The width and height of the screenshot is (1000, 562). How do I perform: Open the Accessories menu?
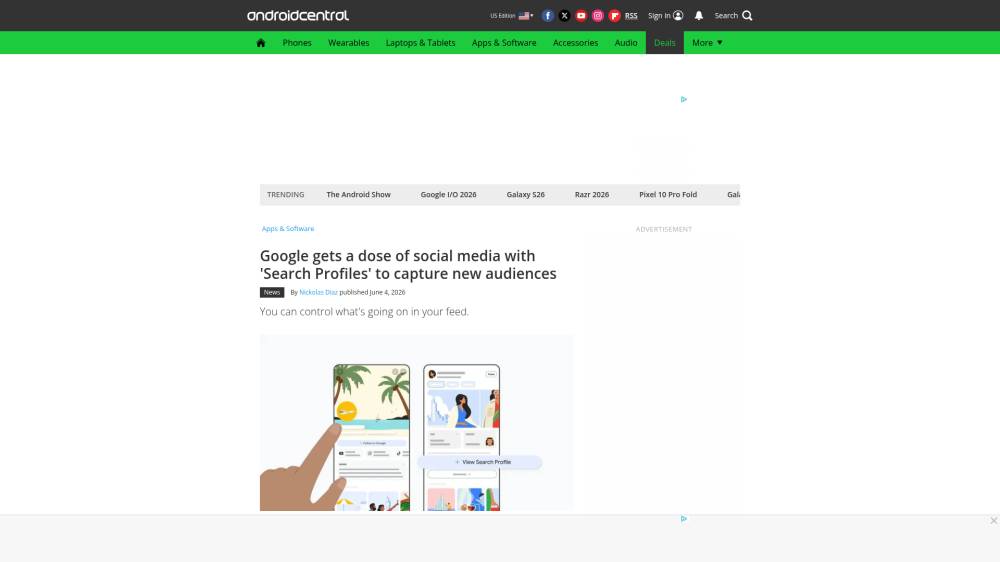[575, 43]
